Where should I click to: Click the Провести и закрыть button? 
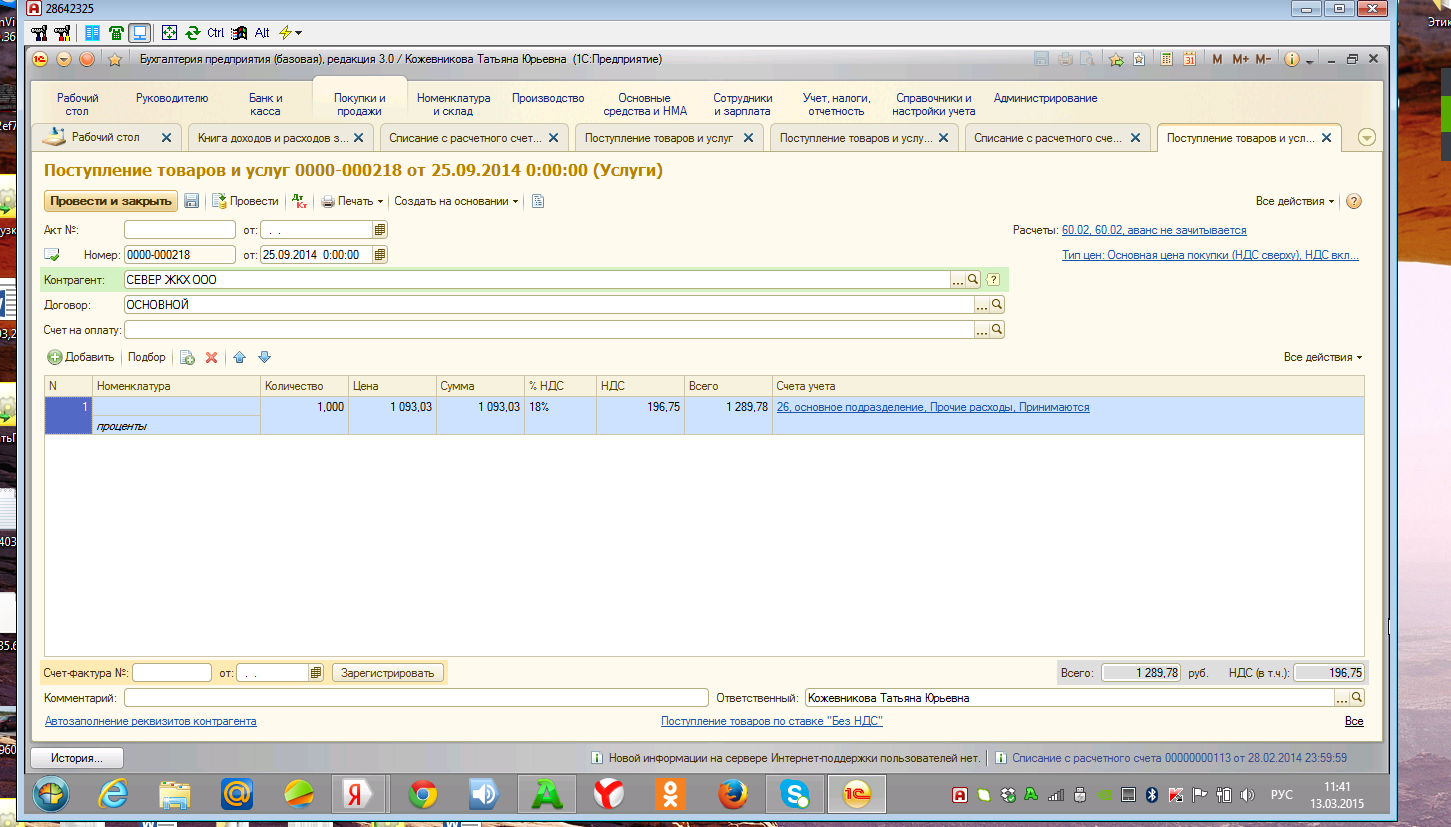coord(110,201)
